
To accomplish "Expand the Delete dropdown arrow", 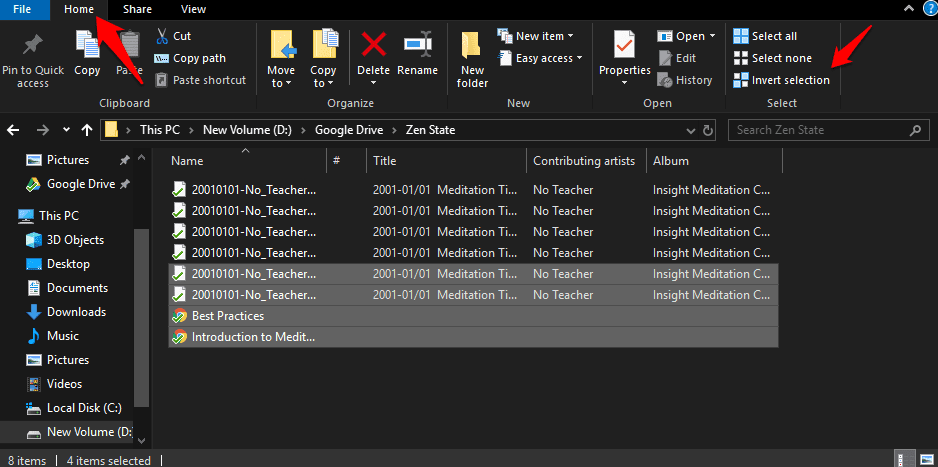I will click(x=373, y=83).
